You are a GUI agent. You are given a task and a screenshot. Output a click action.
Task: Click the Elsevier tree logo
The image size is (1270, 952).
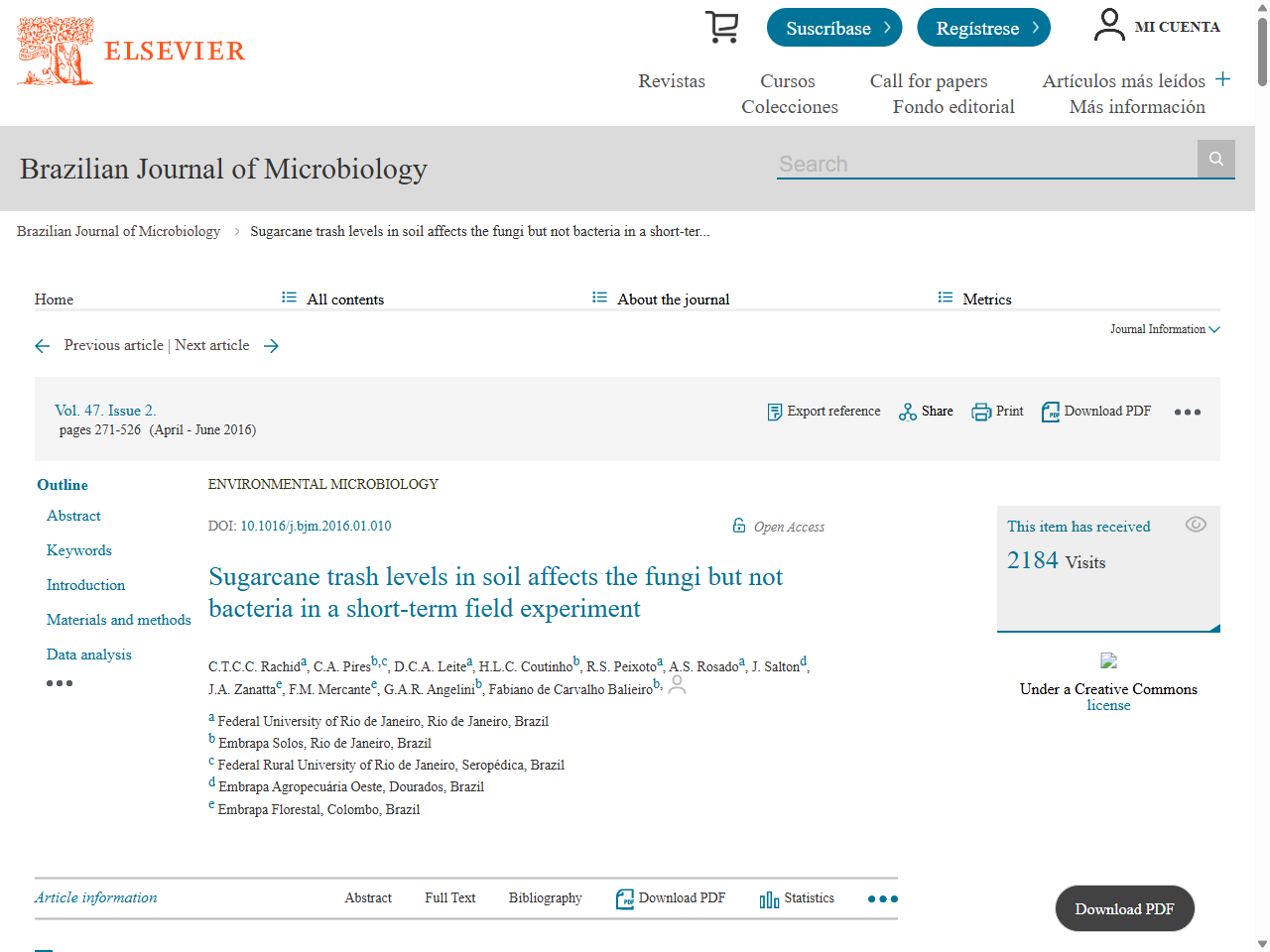pyautogui.click(x=56, y=51)
